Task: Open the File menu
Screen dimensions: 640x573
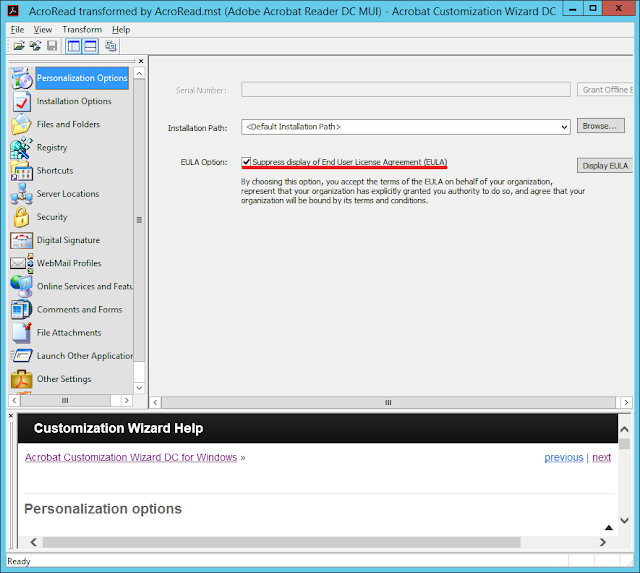Action: tap(17, 30)
